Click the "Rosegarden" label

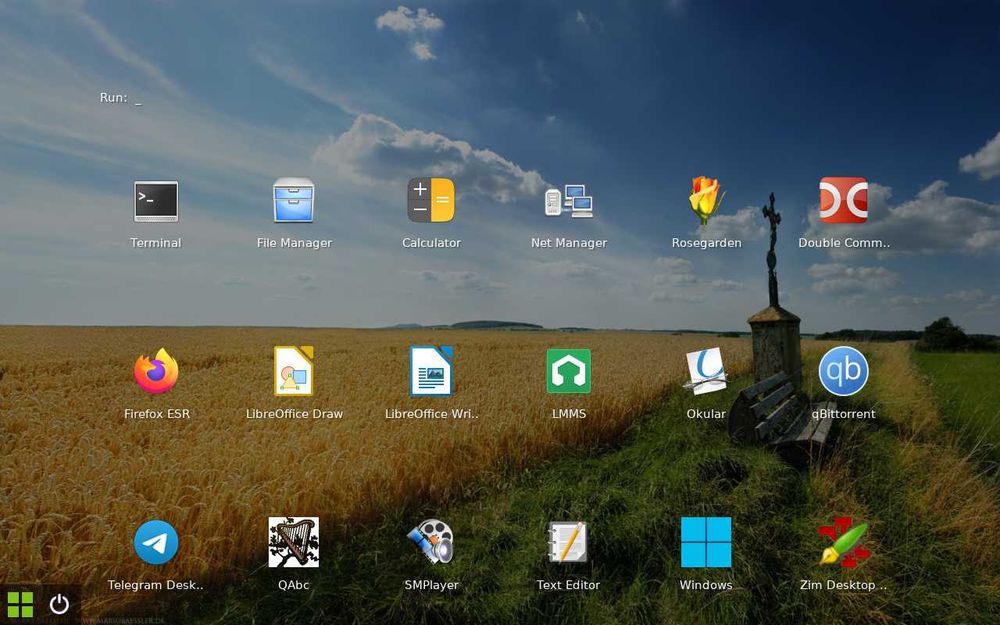pyautogui.click(x=707, y=243)
